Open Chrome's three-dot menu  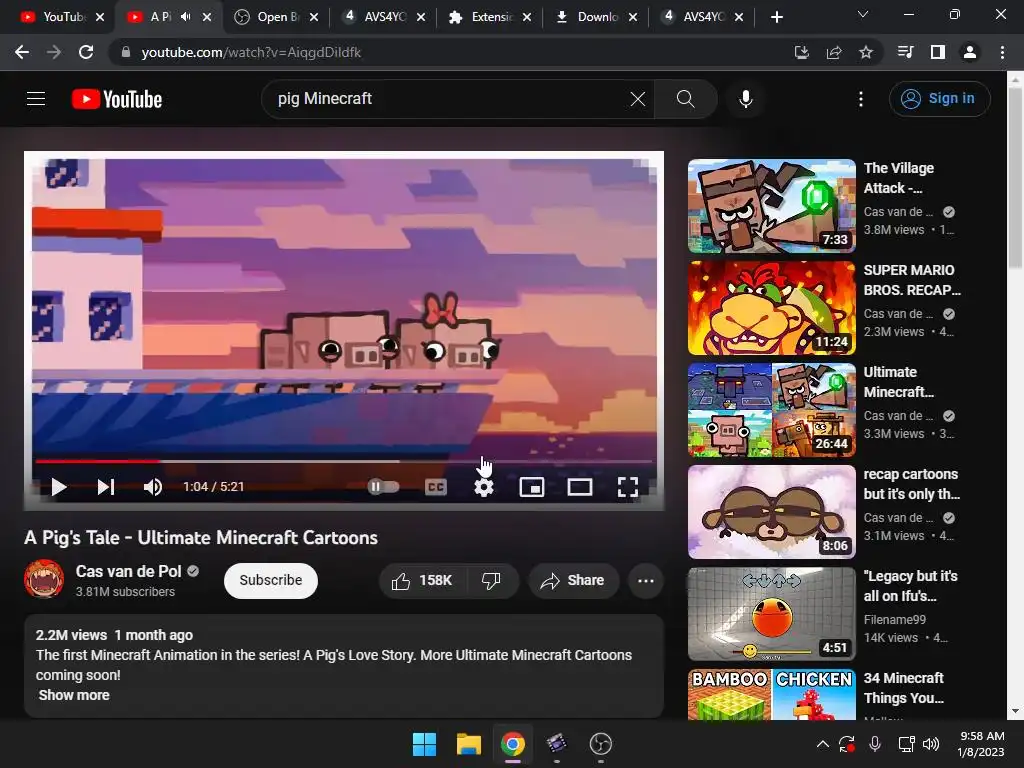point(1002,52)
